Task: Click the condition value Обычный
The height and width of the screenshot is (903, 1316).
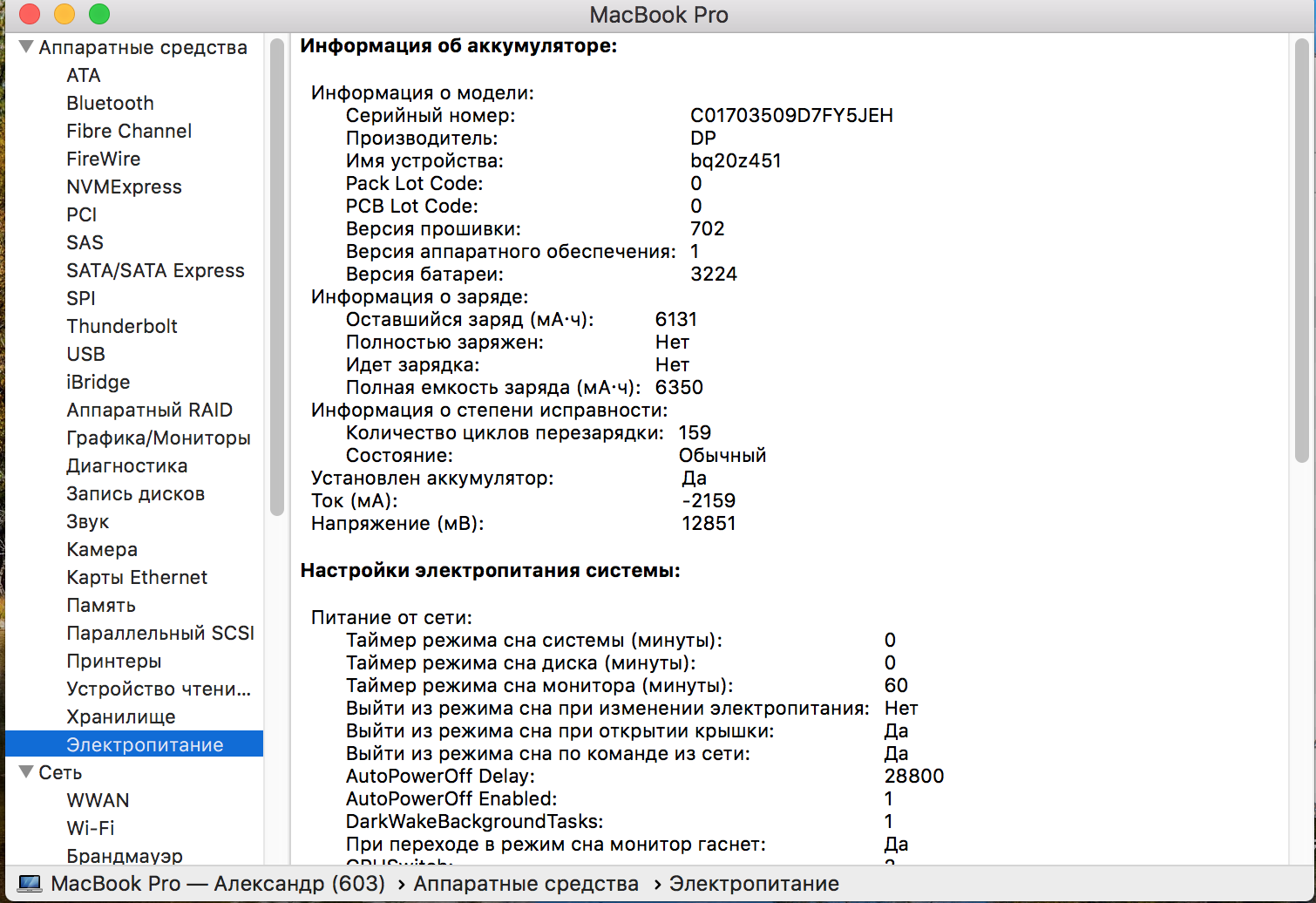Action: [x=722, y=455]
